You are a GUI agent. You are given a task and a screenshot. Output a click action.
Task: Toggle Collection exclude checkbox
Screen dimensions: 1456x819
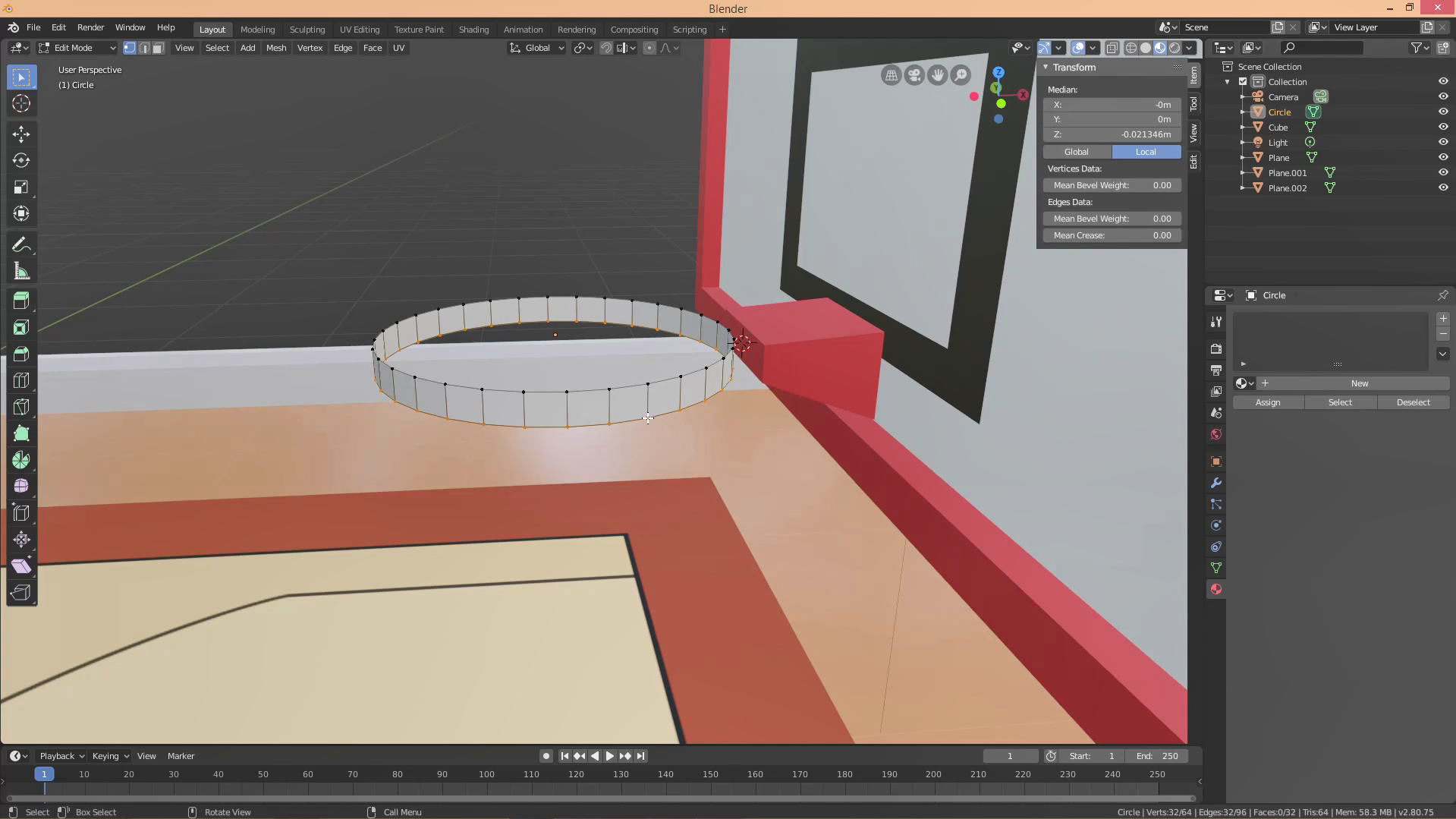point(1243,82)
